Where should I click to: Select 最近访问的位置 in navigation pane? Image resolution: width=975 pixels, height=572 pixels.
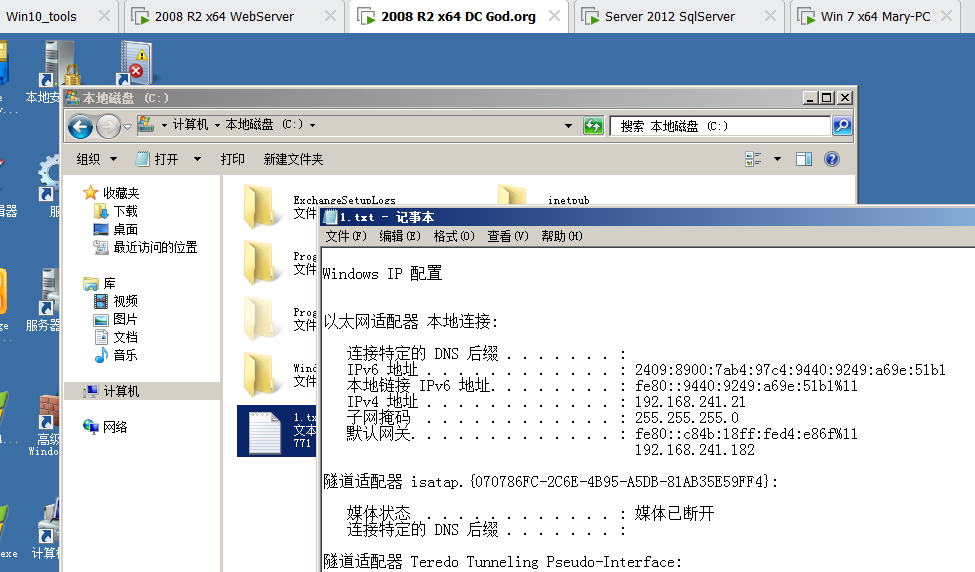tap(155, 247)
